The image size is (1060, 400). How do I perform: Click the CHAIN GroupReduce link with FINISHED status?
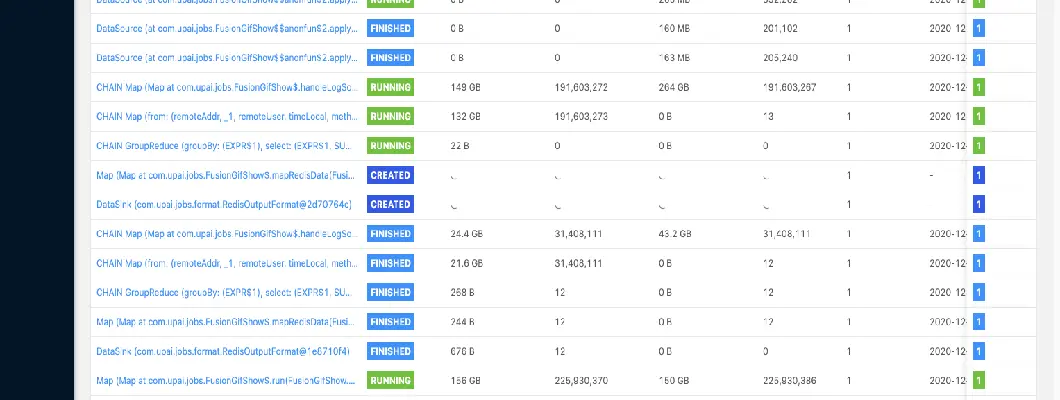tap(223, 292)
